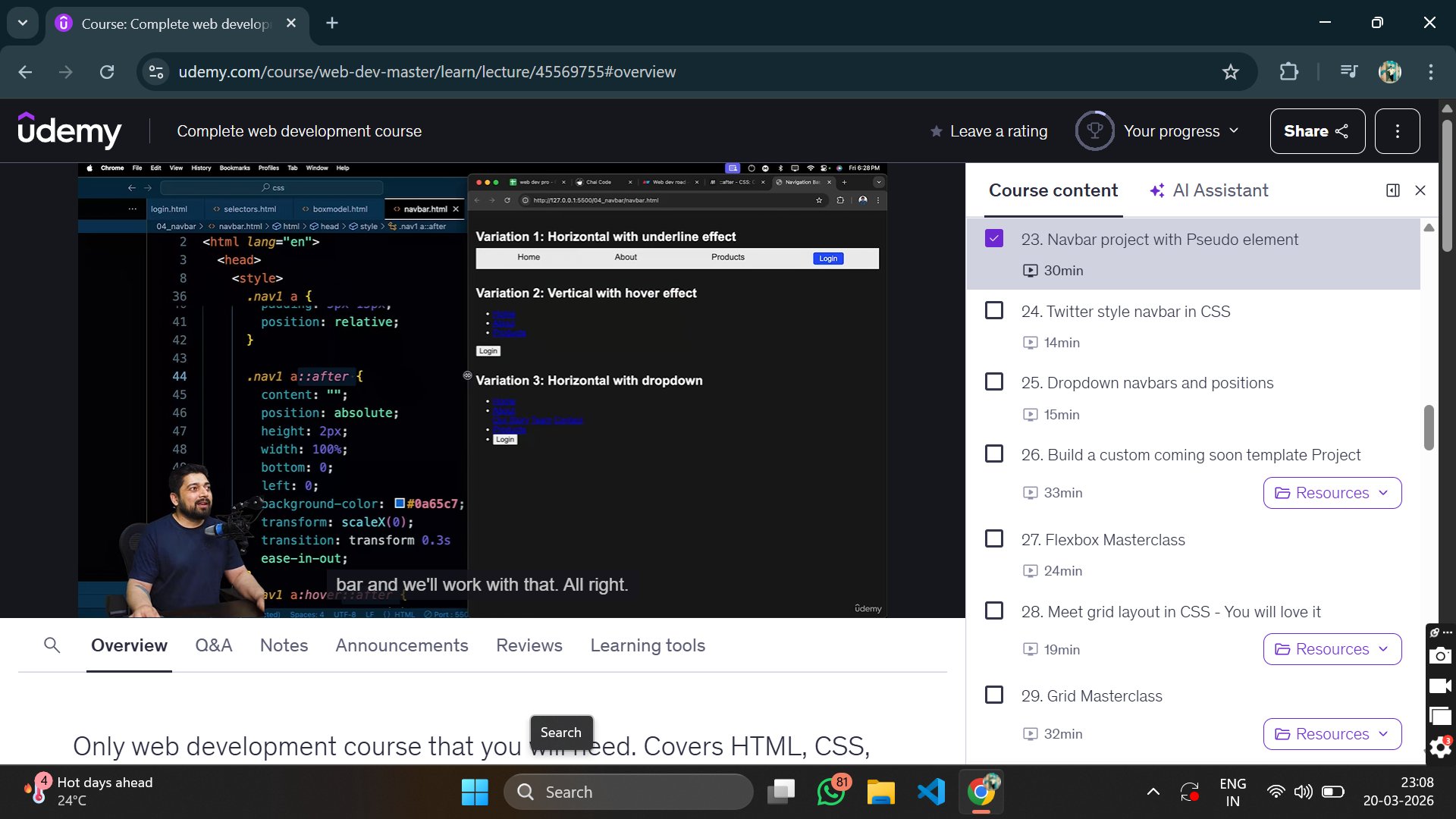Click the sidebar dock layout icon
Screen dimensions: 1456x819
pyautogui.click(x=1392, y=190)
